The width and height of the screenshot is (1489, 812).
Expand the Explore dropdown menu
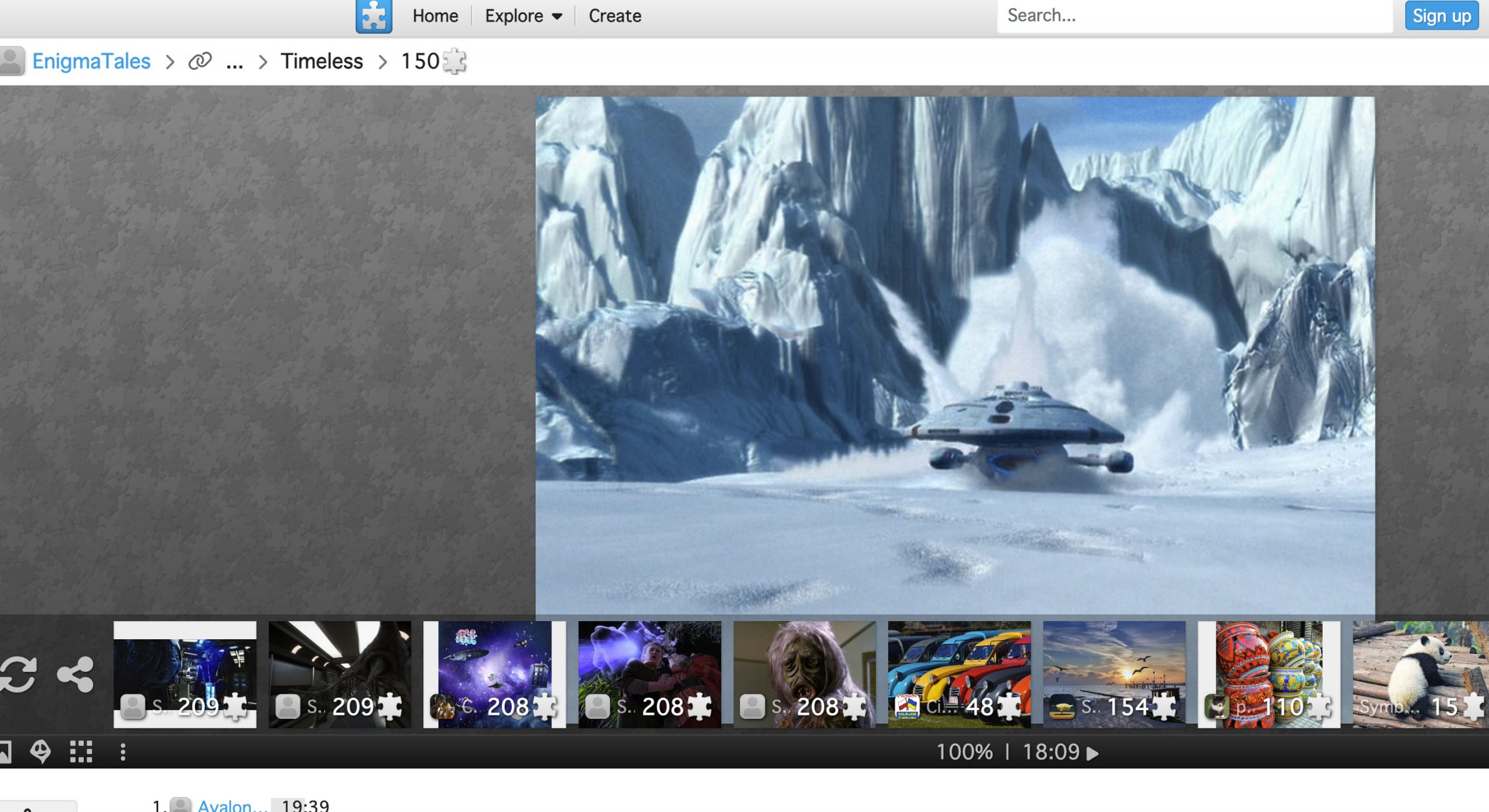(x=523, y=16)
